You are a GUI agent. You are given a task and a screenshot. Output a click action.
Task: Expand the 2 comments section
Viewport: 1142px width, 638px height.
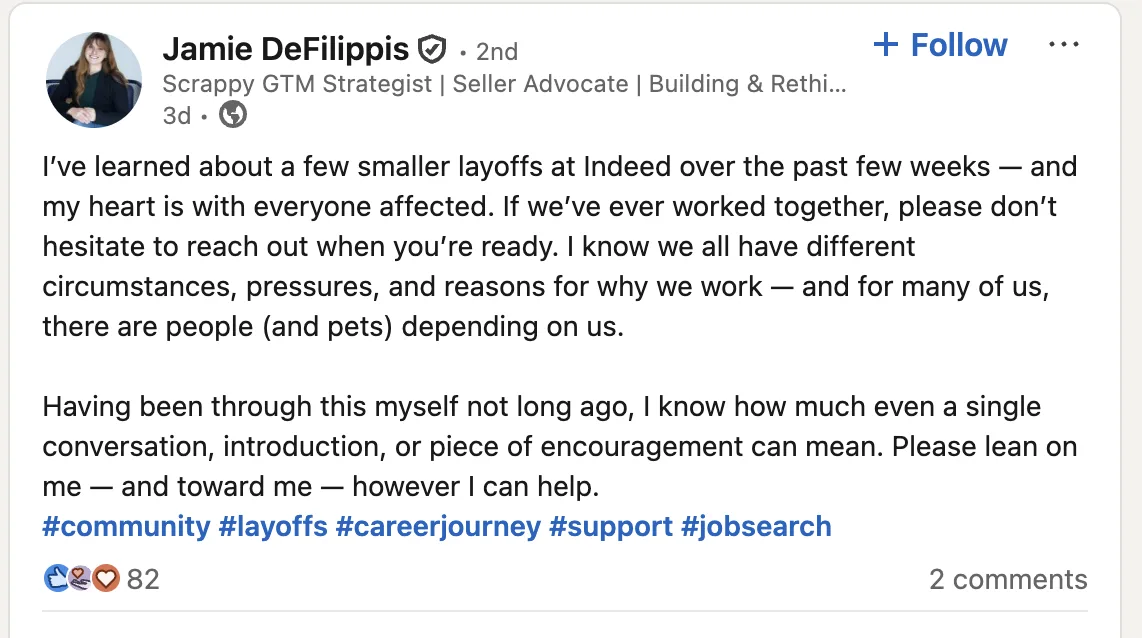(x=1007, y=579)
